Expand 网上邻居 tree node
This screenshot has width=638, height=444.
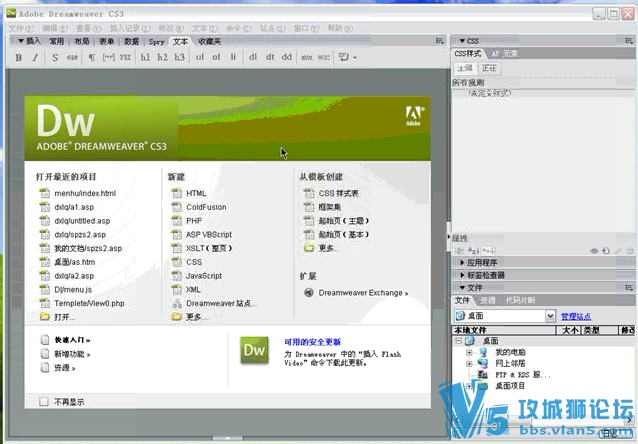click(469, 363)
